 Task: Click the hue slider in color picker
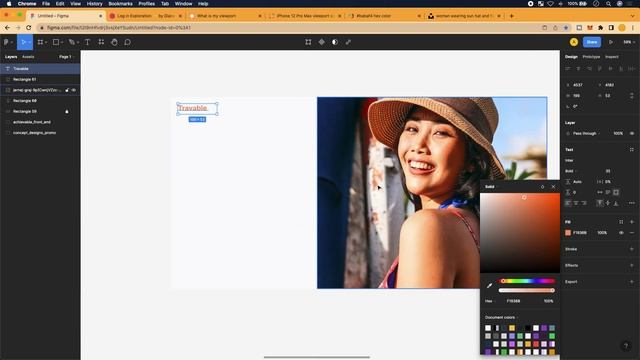[527, 281]
